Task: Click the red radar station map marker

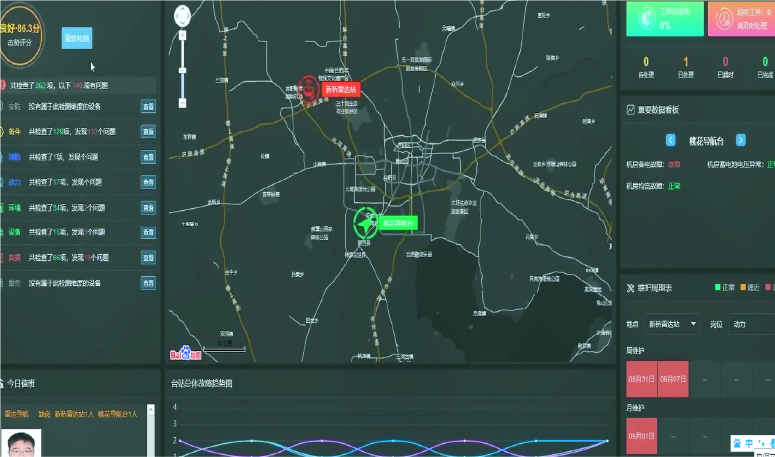Action: coord(311,89)
